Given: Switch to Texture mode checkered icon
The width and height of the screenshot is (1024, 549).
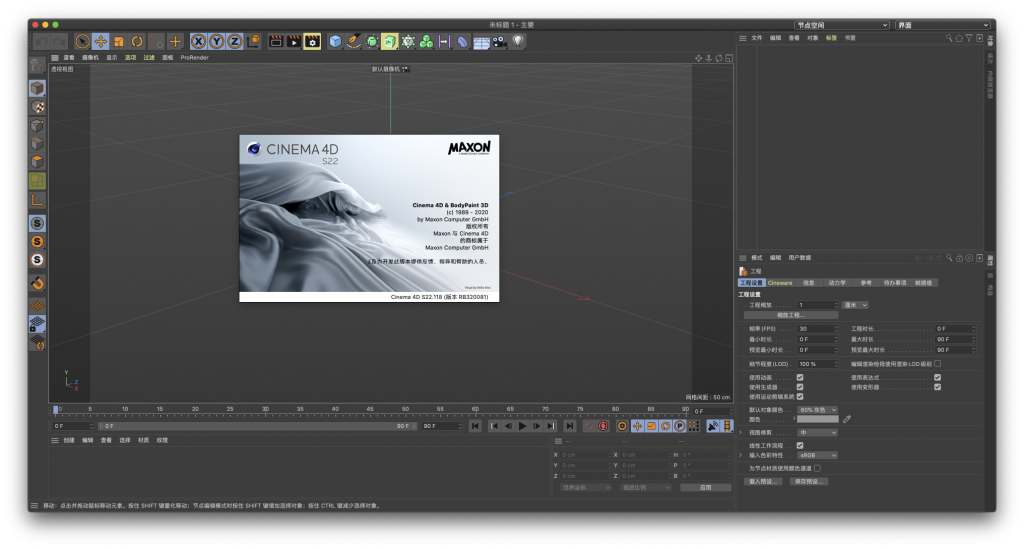Looking at the screenshot, I should (x=37, y=106).
